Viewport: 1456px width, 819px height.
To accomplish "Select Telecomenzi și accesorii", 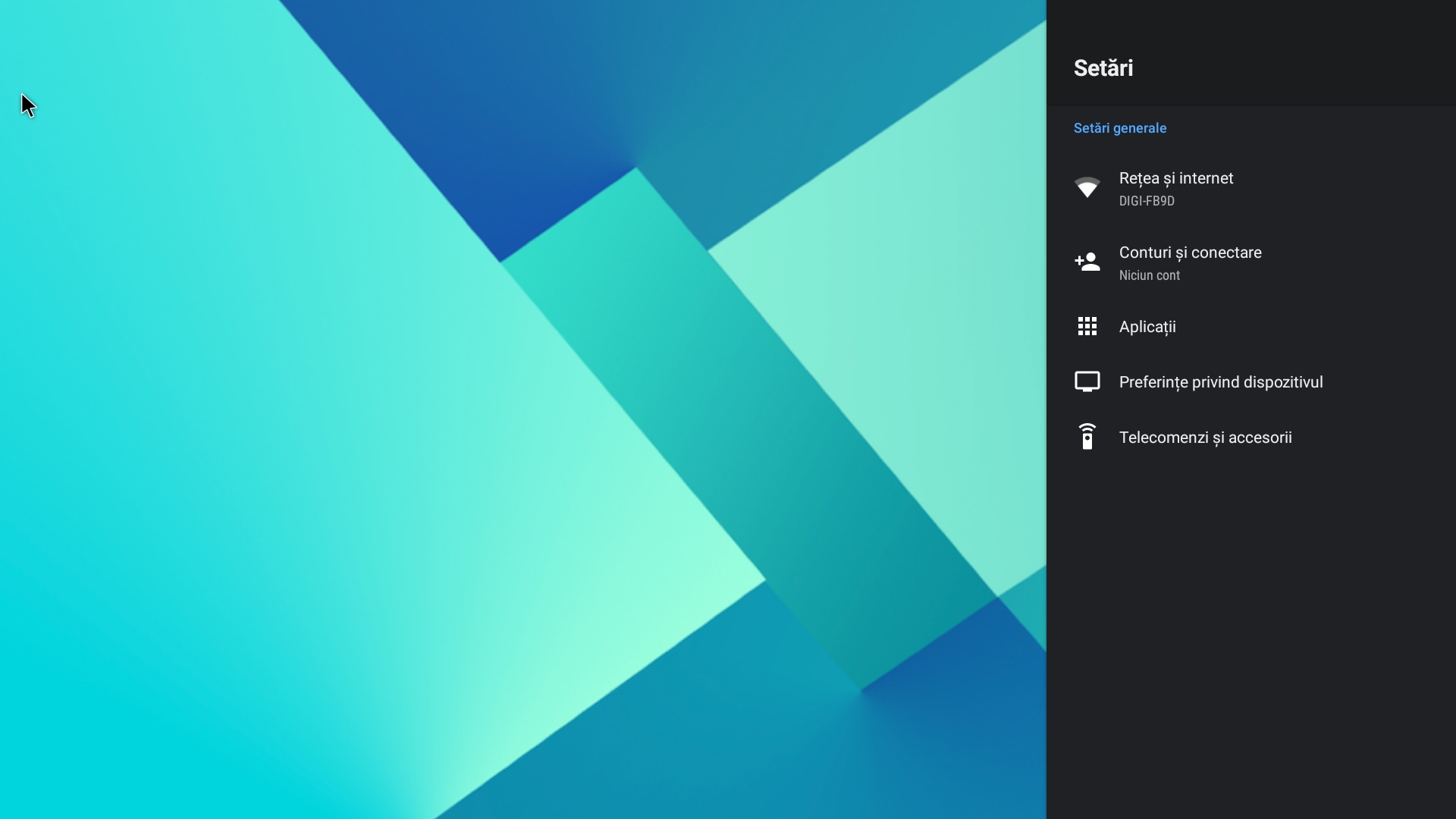I will pos(1205,438).
